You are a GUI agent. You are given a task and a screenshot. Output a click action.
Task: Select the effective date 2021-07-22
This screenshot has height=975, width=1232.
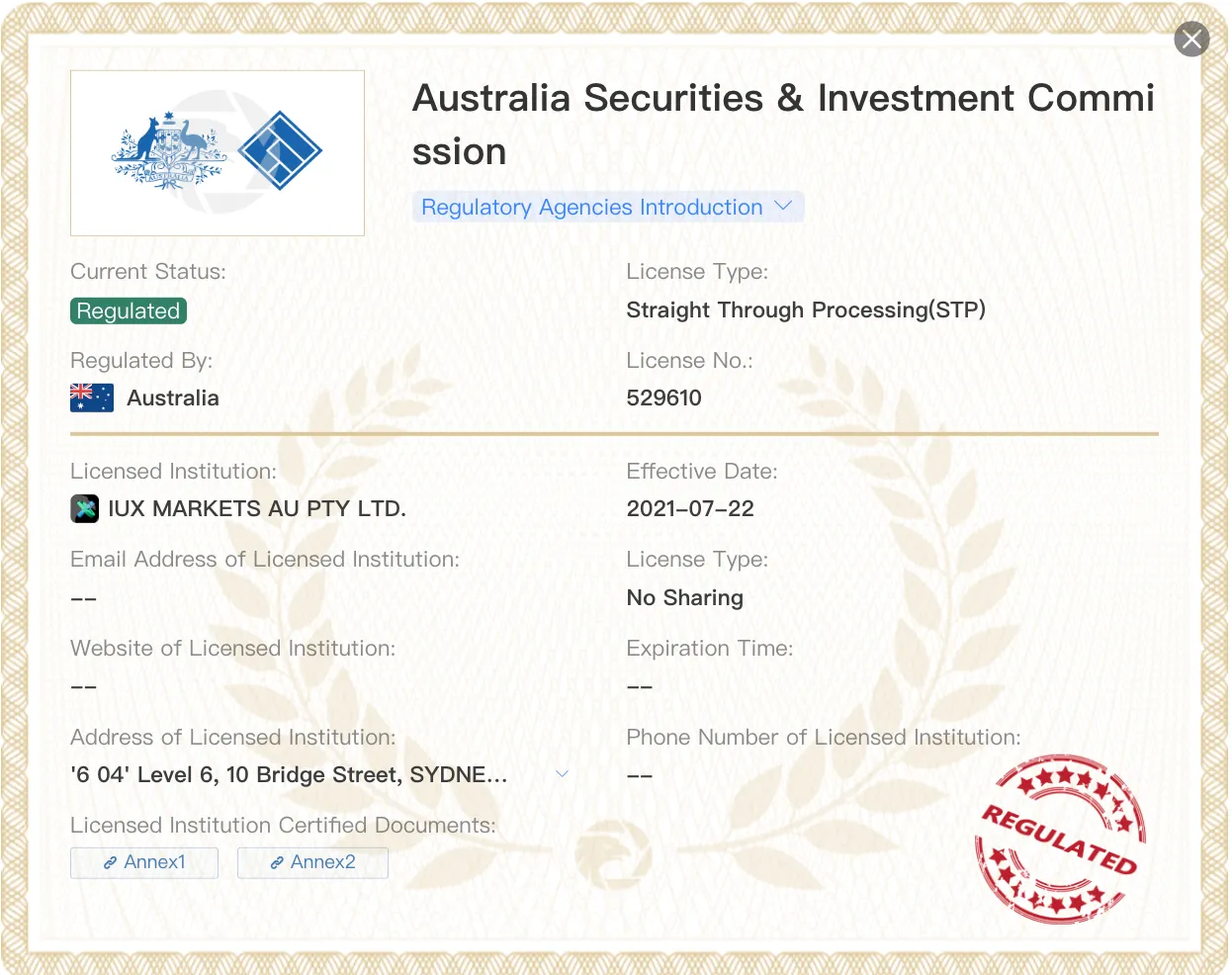(690, 508)
